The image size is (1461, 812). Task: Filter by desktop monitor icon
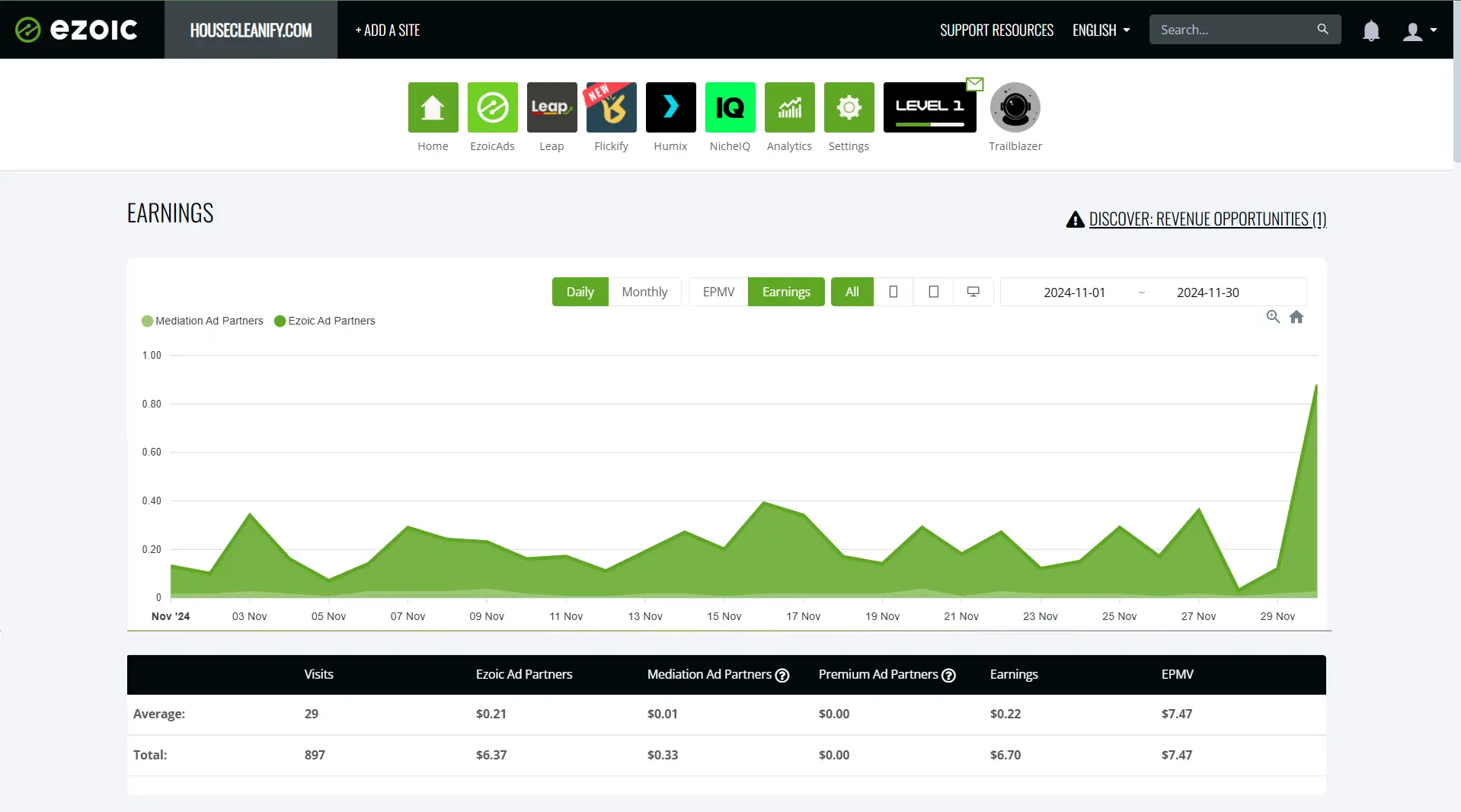coord(973,292)
